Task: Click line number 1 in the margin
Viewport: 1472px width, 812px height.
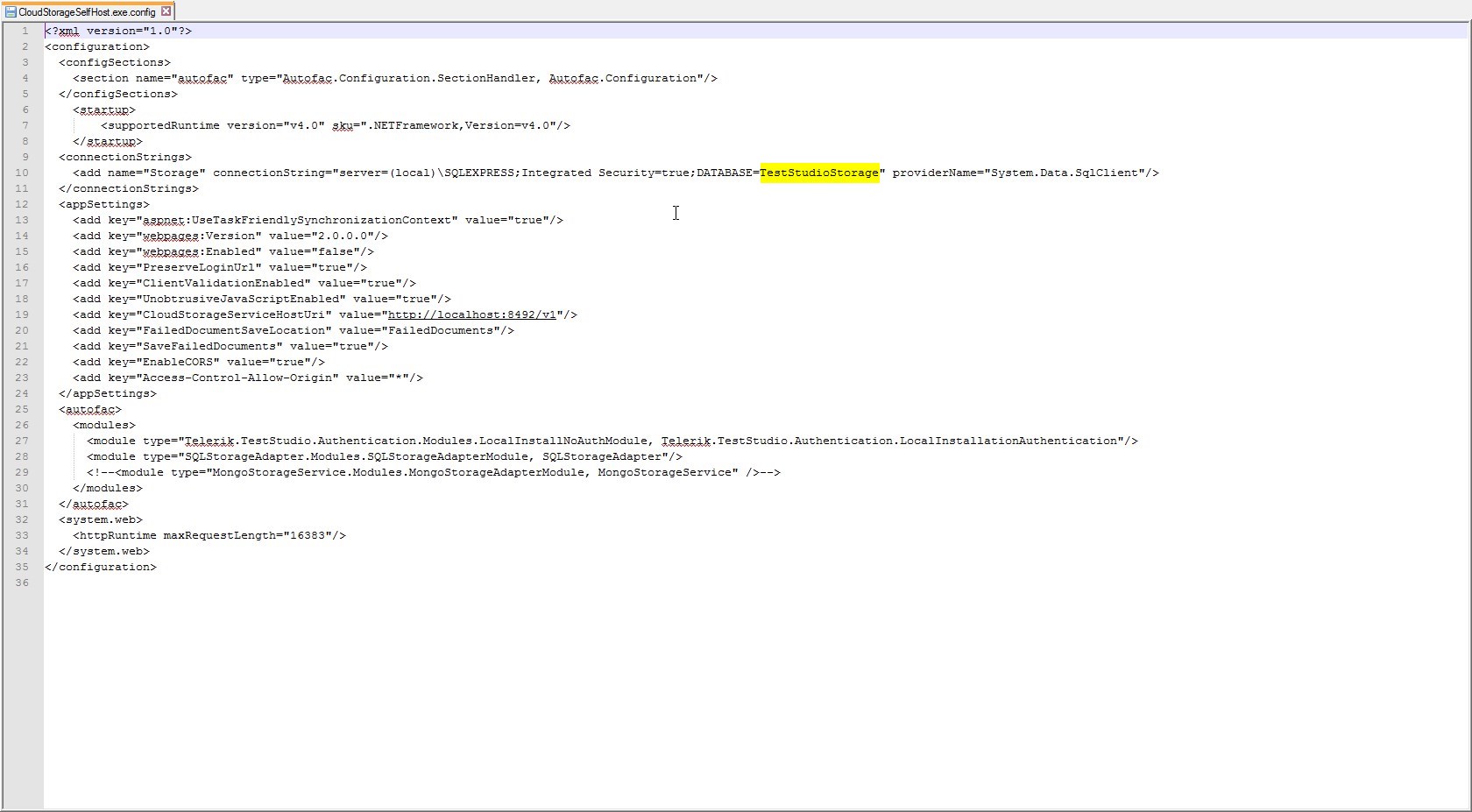Action: pos(25,31)
